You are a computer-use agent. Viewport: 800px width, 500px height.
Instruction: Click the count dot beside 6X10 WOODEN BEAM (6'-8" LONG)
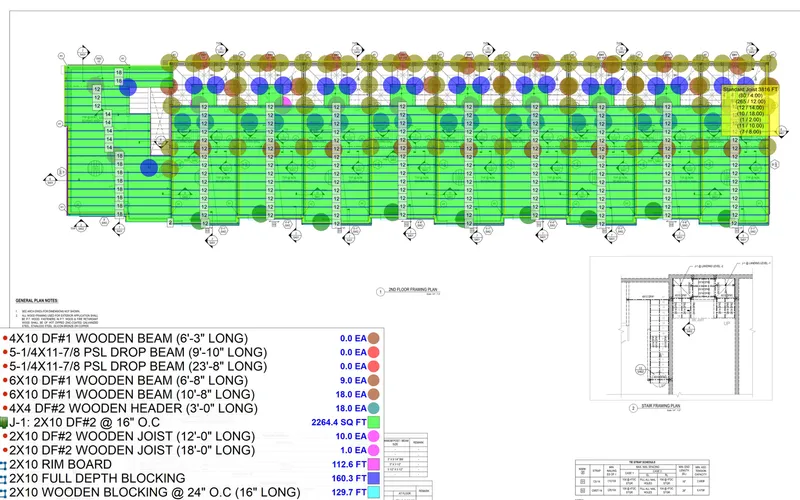tap(5, 380)
